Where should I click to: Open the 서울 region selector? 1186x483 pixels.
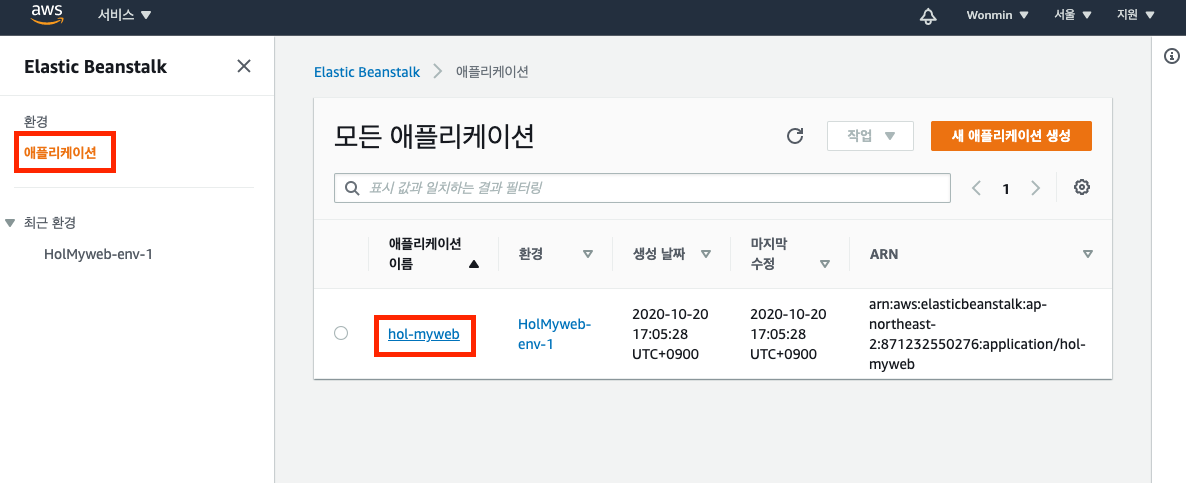pos(1073,14)
